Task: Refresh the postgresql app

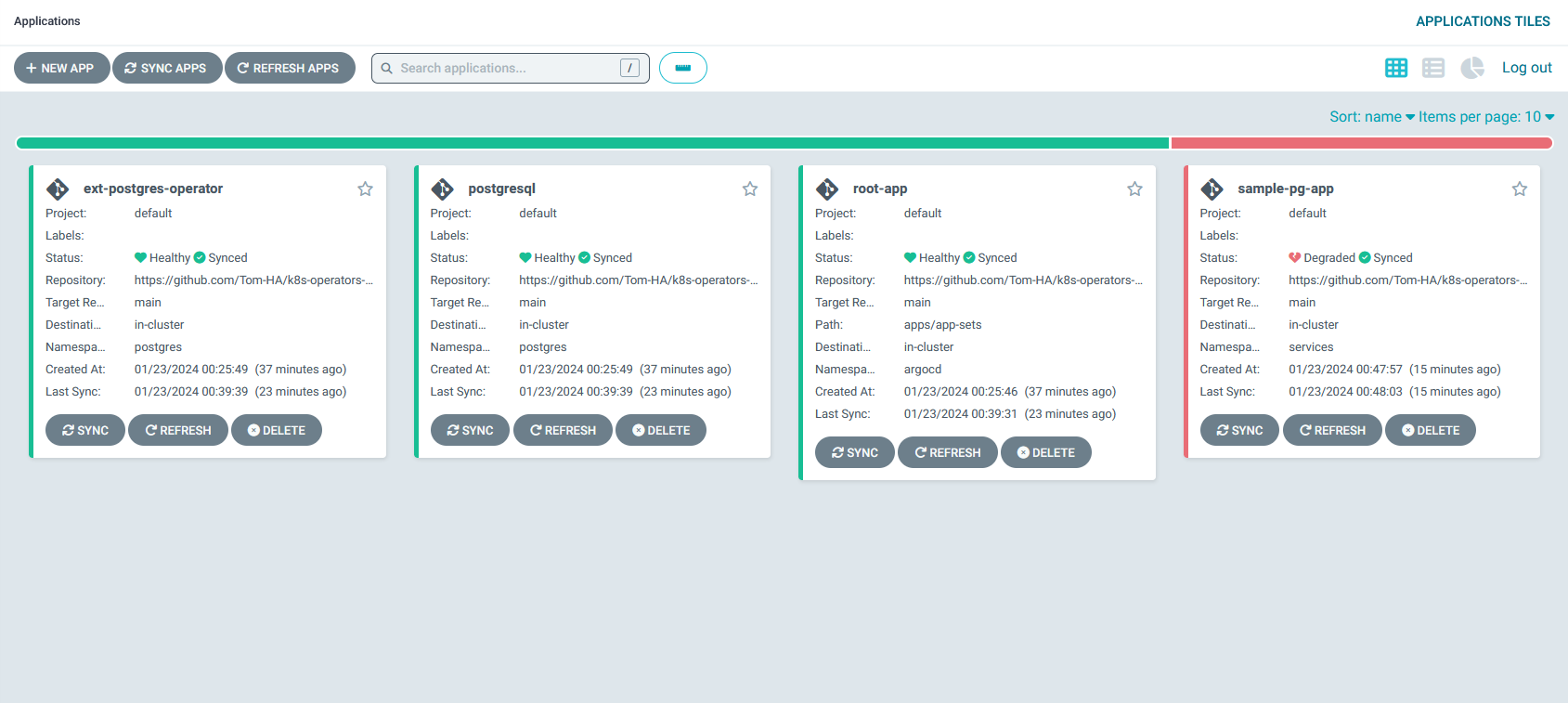Action: (x=563, y=430)
